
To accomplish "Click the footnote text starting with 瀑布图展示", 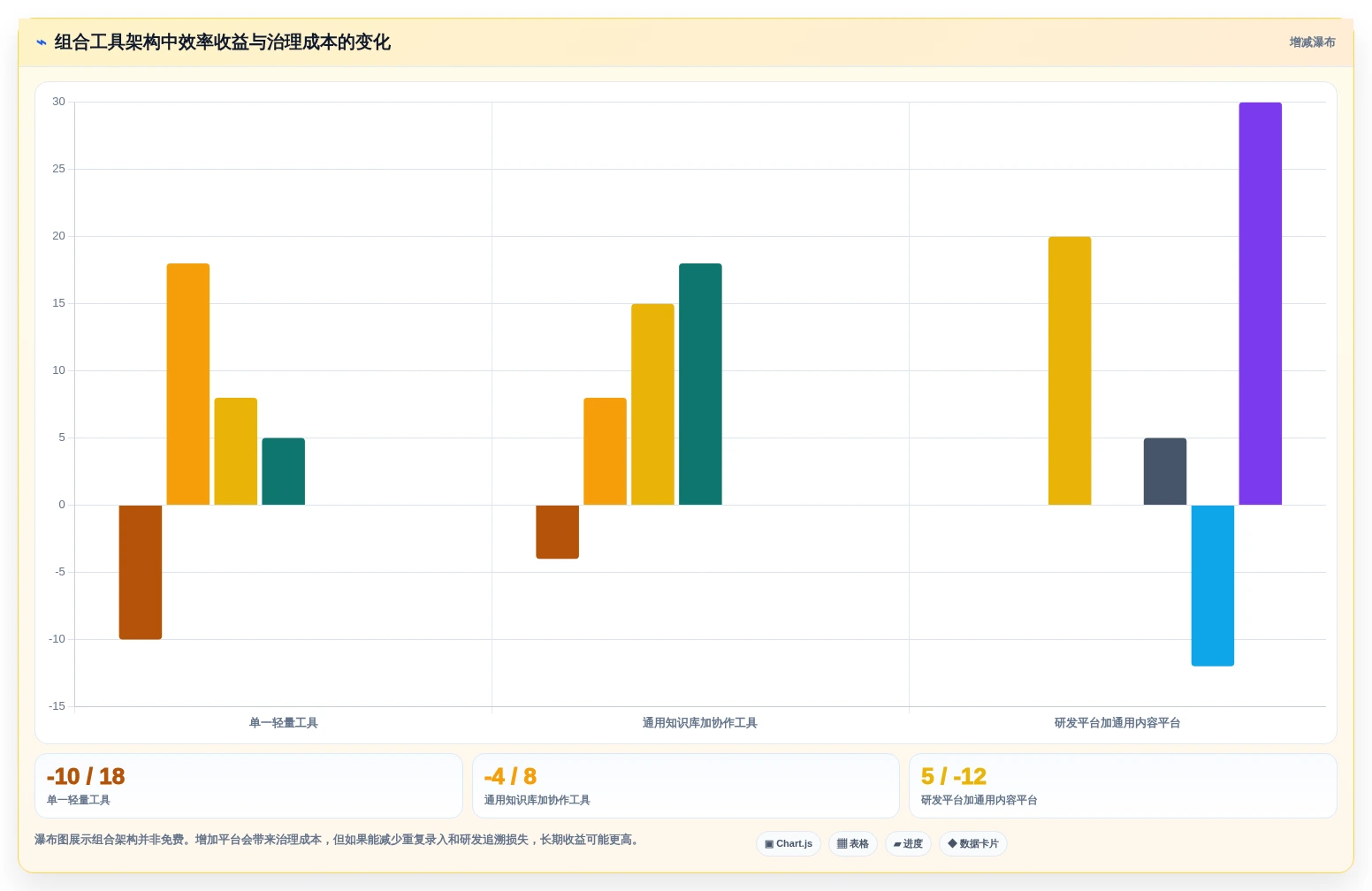I will click(x=338, y=840).
